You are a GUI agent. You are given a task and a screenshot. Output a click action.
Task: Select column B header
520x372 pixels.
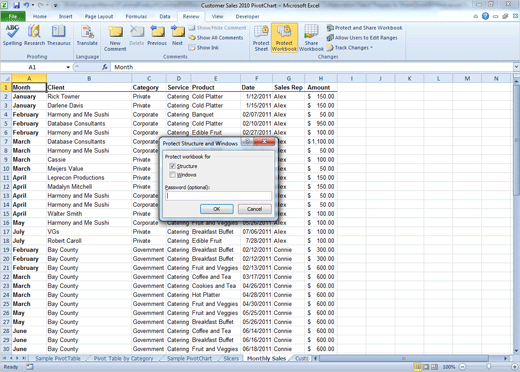point(89,78)
